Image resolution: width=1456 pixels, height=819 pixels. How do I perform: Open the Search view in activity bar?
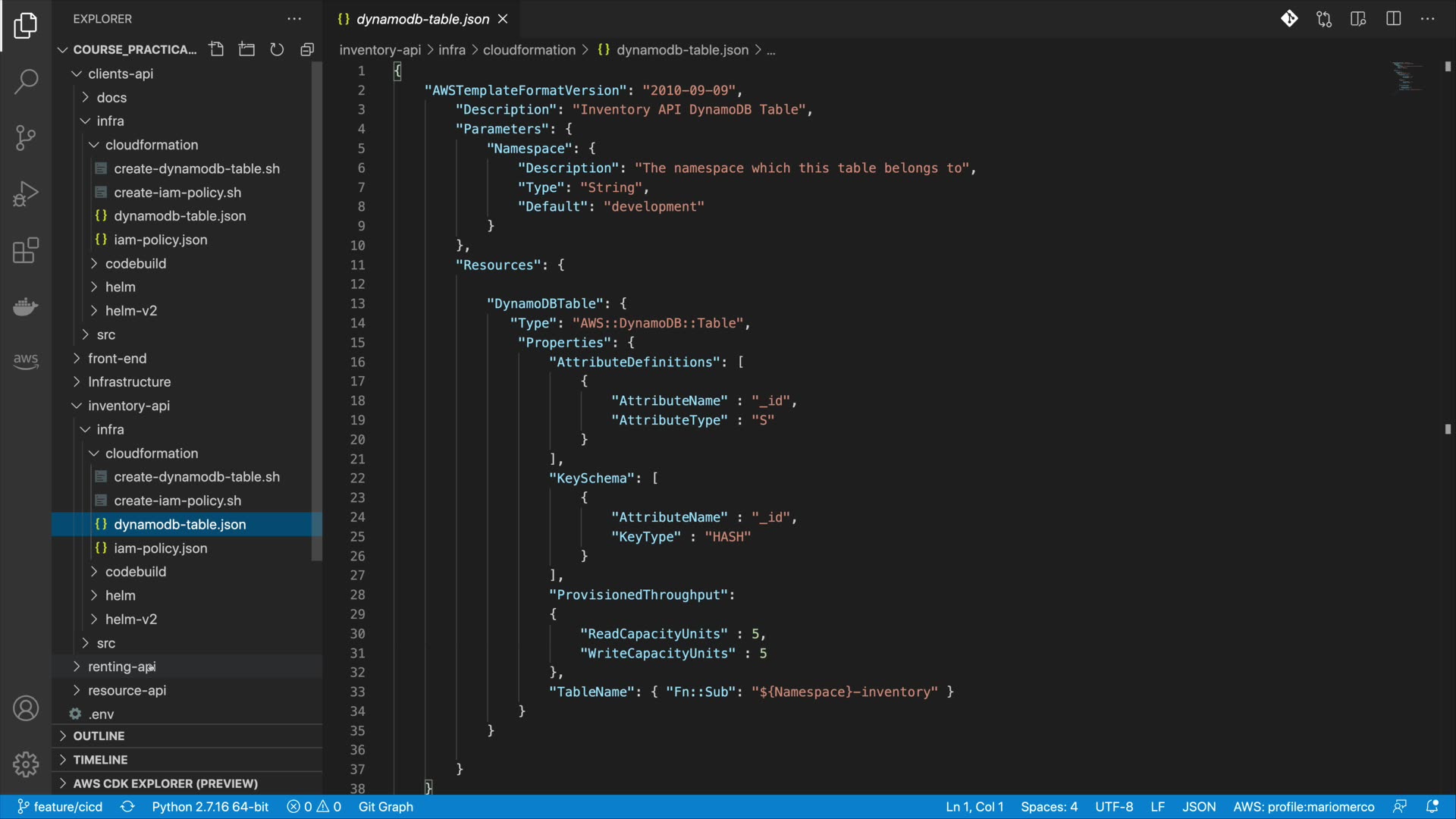point(26,81)
